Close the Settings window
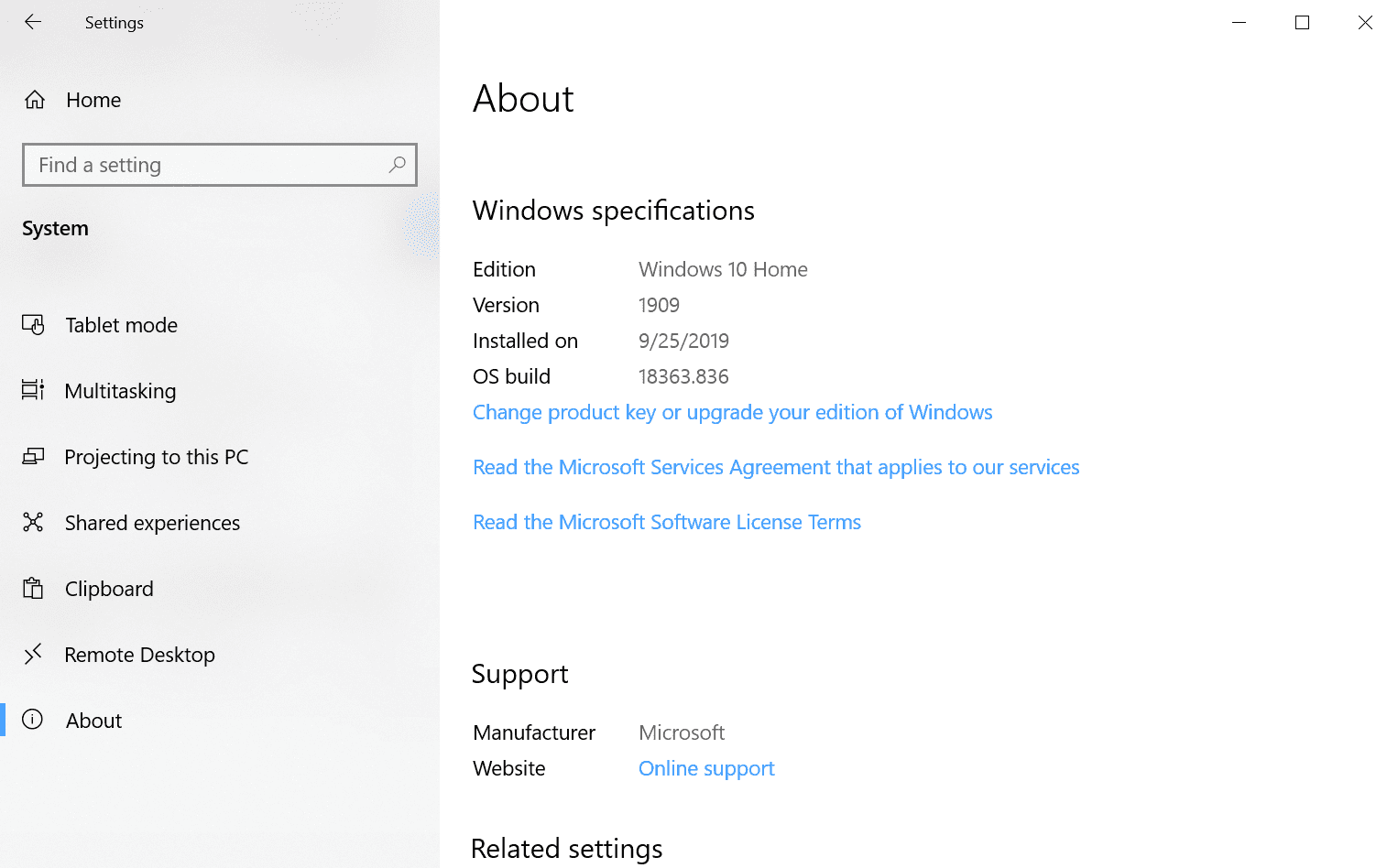The image size is (1398, 868). click(1365, 22)
